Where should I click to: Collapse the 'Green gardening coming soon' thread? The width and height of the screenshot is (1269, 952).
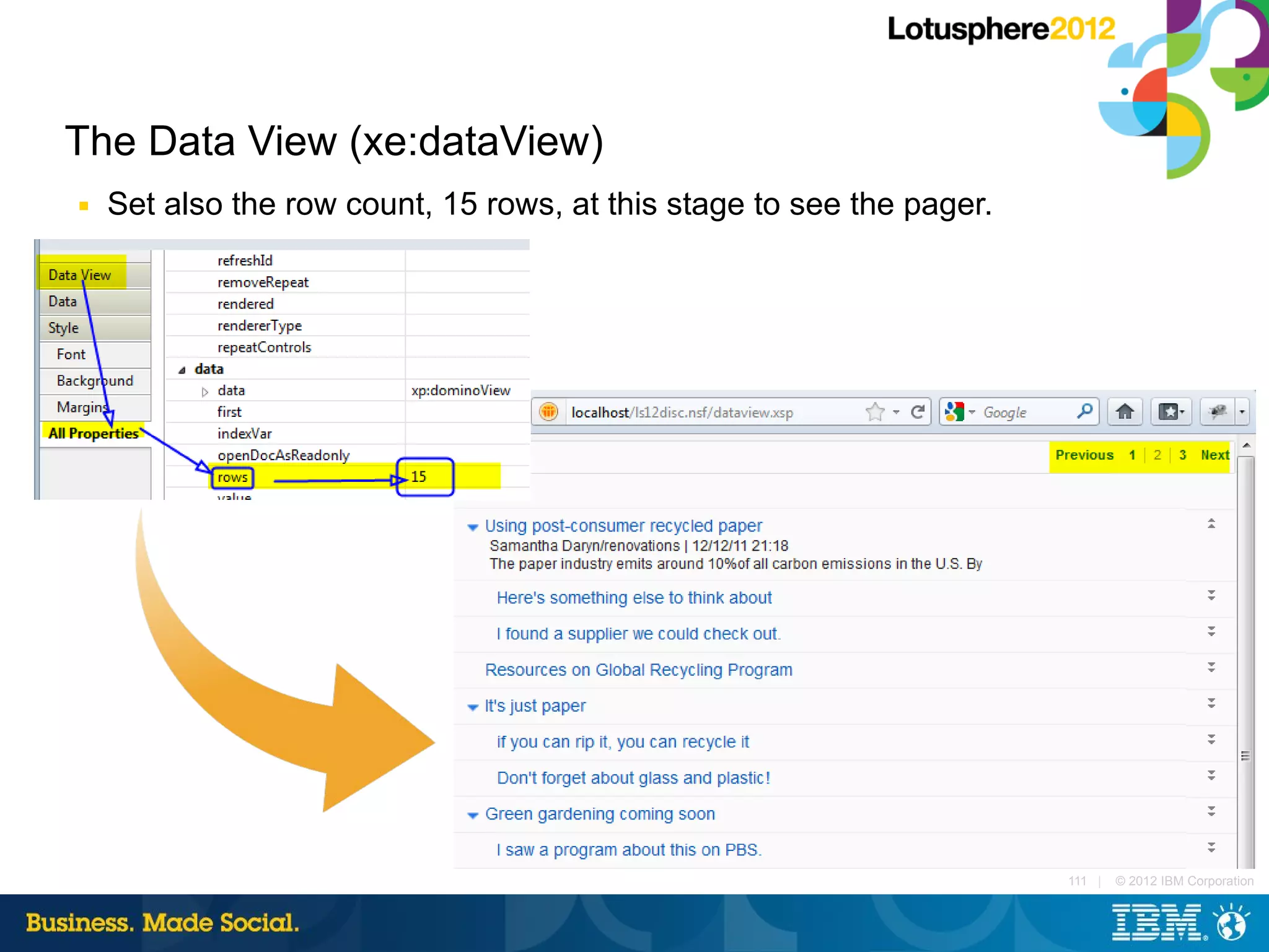(x=473, y=816)
